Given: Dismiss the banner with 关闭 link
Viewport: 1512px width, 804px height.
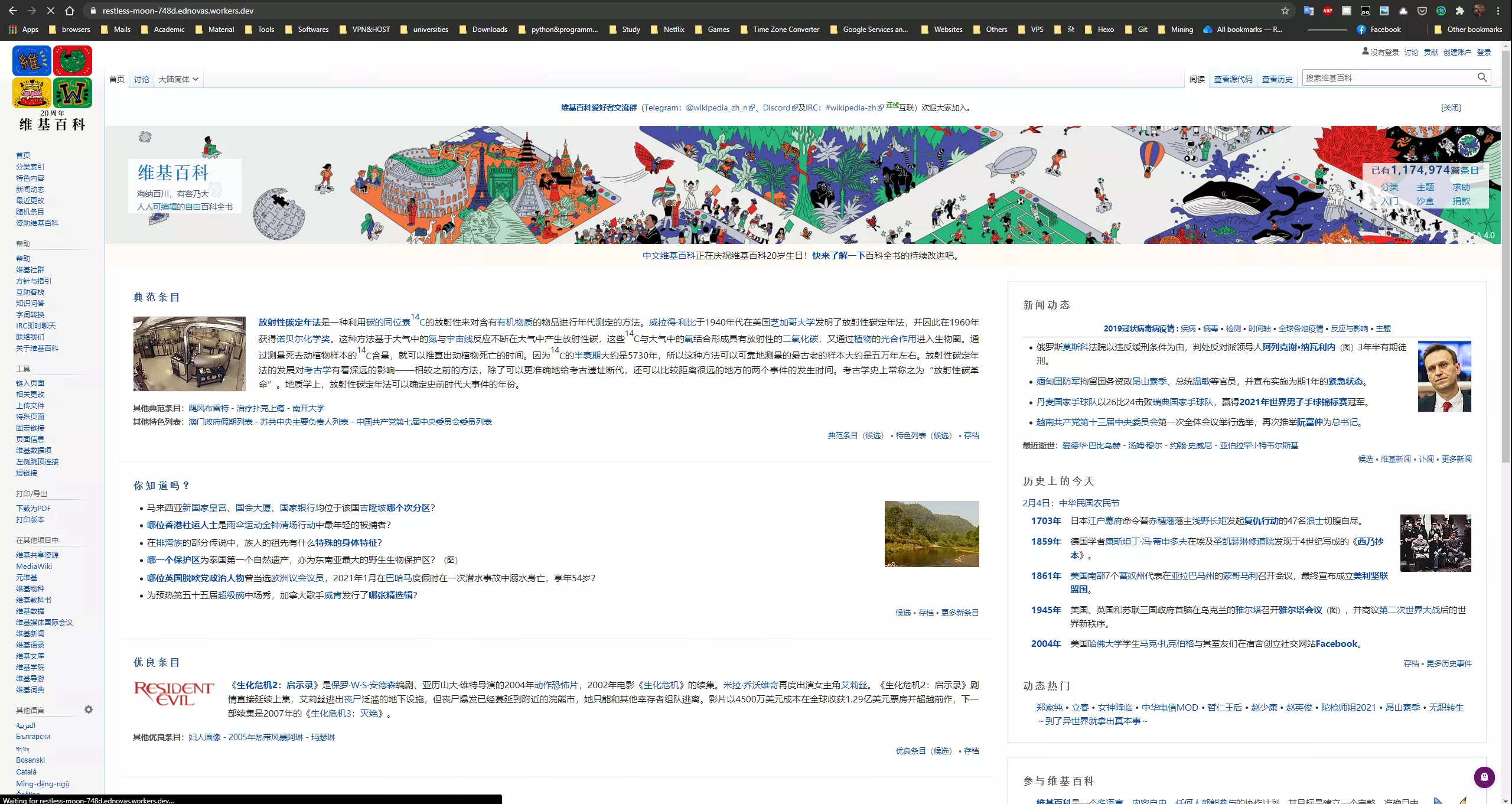Looking at the screenshot, I should click(1451, 108).
